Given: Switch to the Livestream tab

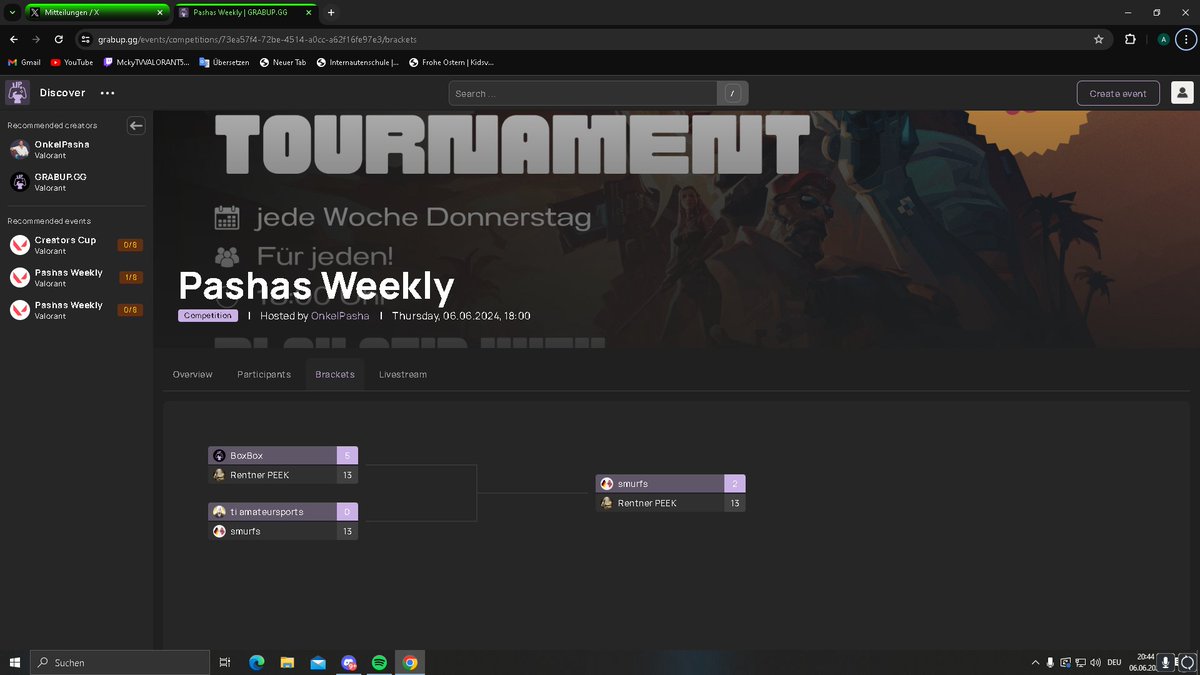Looking at the screenshot, I should tap(403, 374).
